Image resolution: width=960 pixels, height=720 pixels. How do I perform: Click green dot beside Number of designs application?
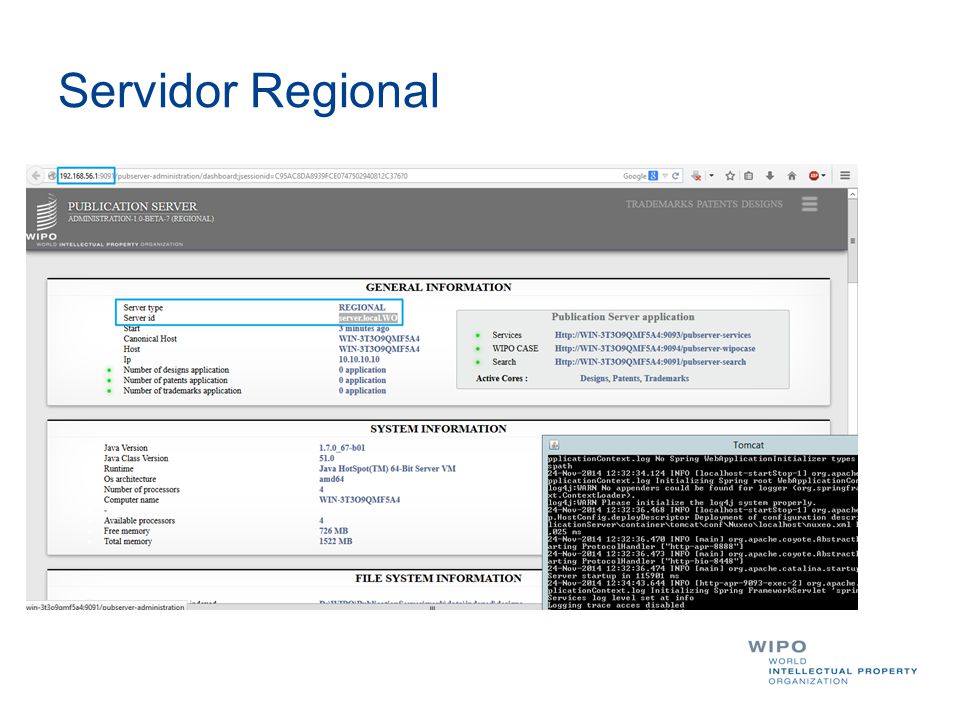click(109, 370)
